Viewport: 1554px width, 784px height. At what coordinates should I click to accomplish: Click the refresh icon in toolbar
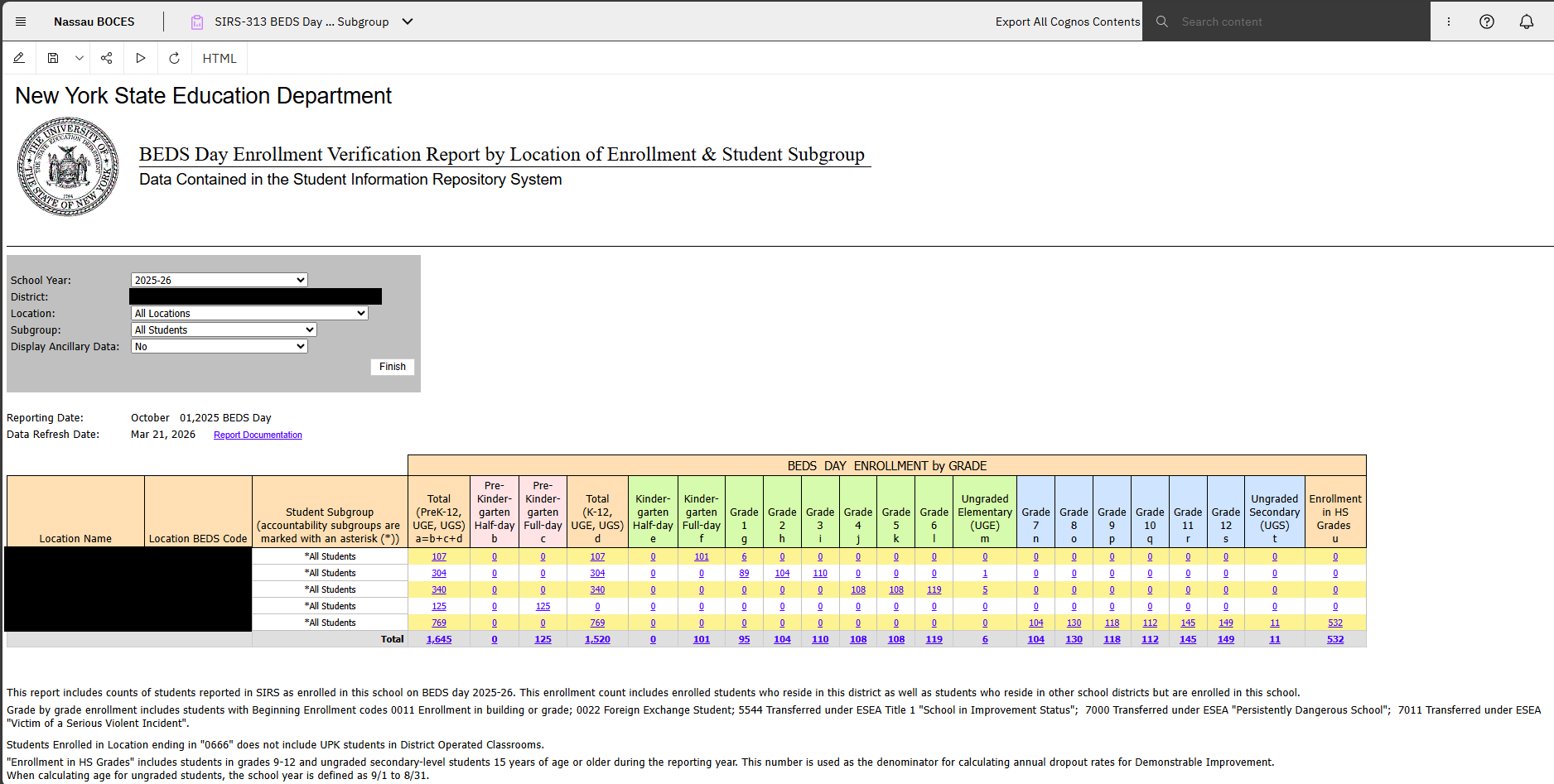tap(174, 58)
